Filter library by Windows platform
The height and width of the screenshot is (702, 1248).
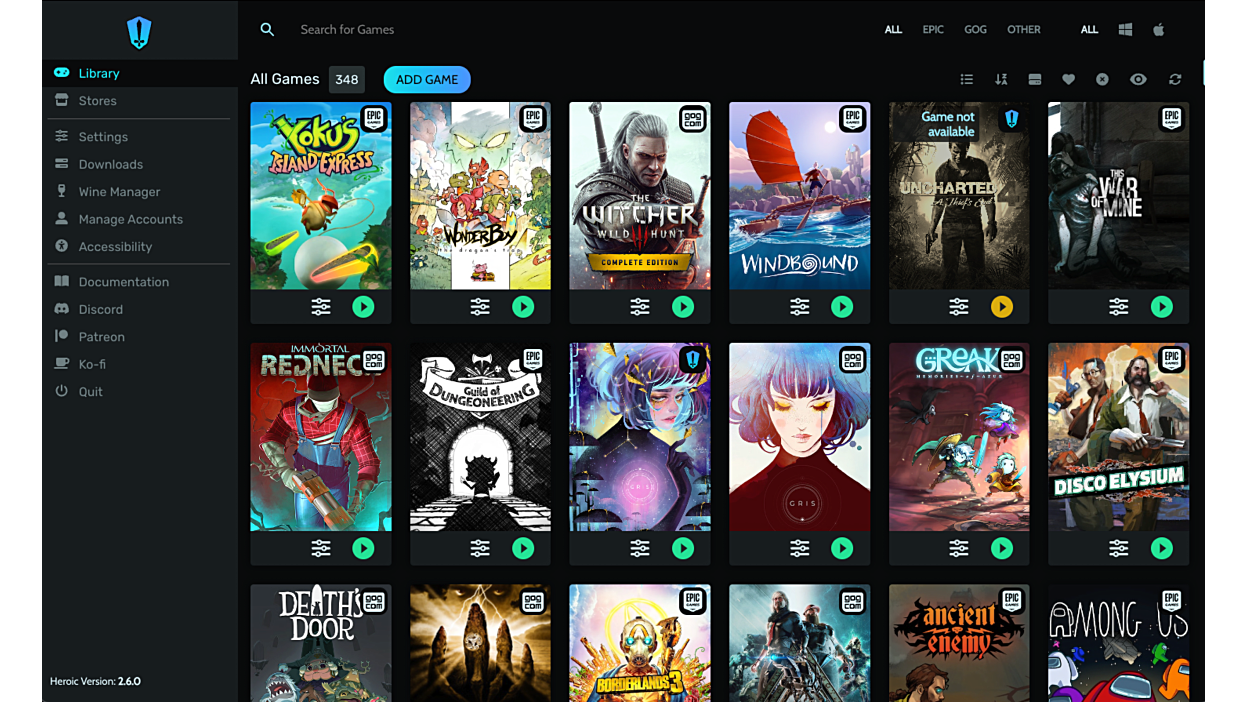pyautogui.click(x=1124, y=29)
